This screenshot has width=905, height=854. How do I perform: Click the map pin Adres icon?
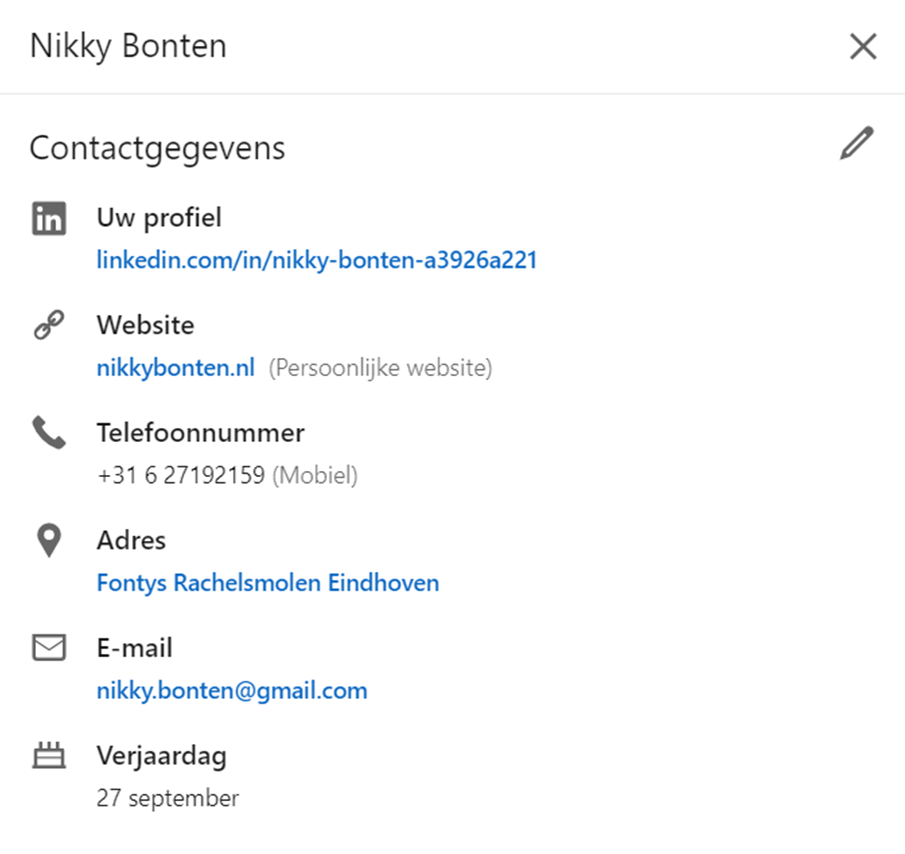49,540
